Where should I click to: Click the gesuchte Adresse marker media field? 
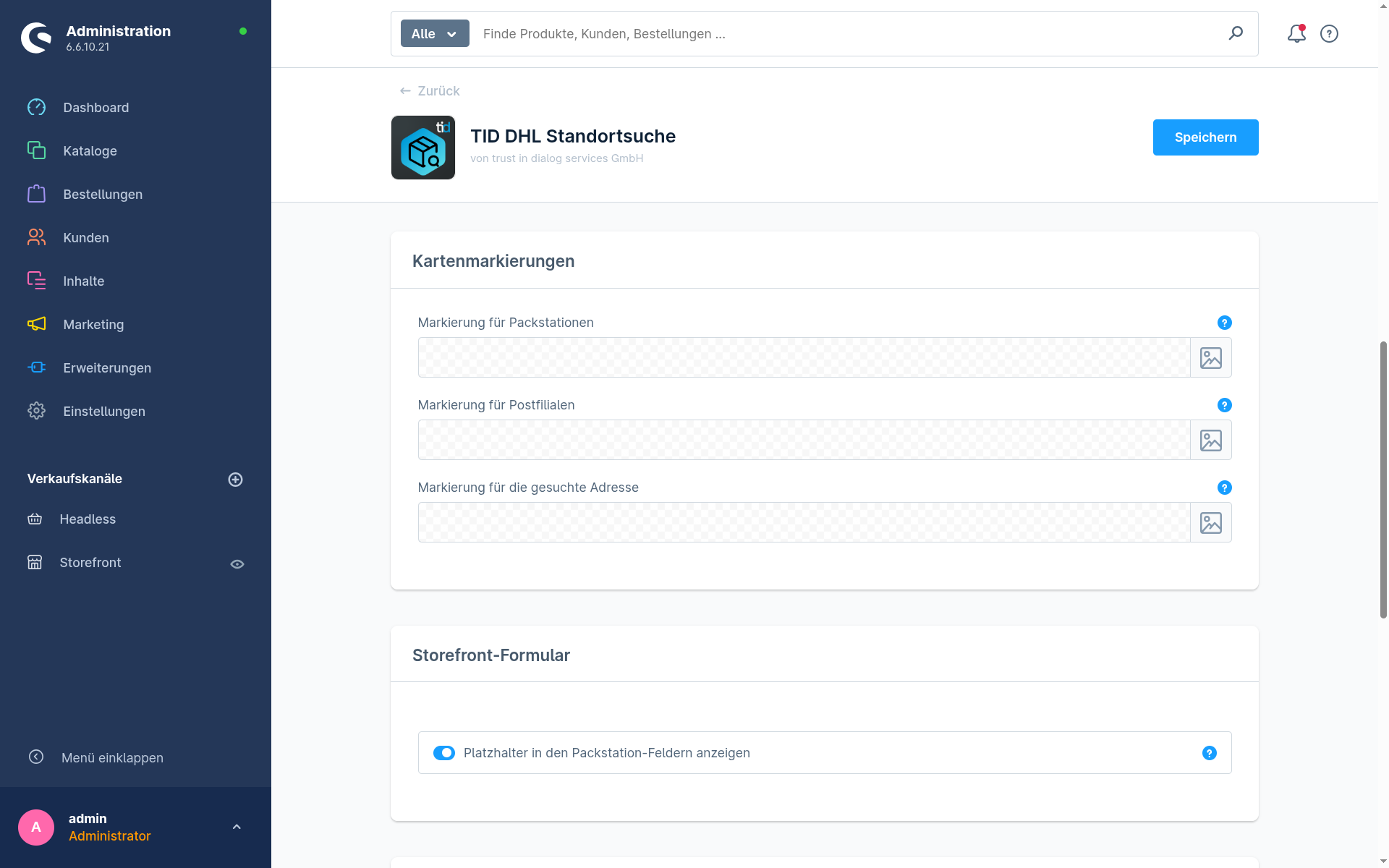click(x=804, y=522)
